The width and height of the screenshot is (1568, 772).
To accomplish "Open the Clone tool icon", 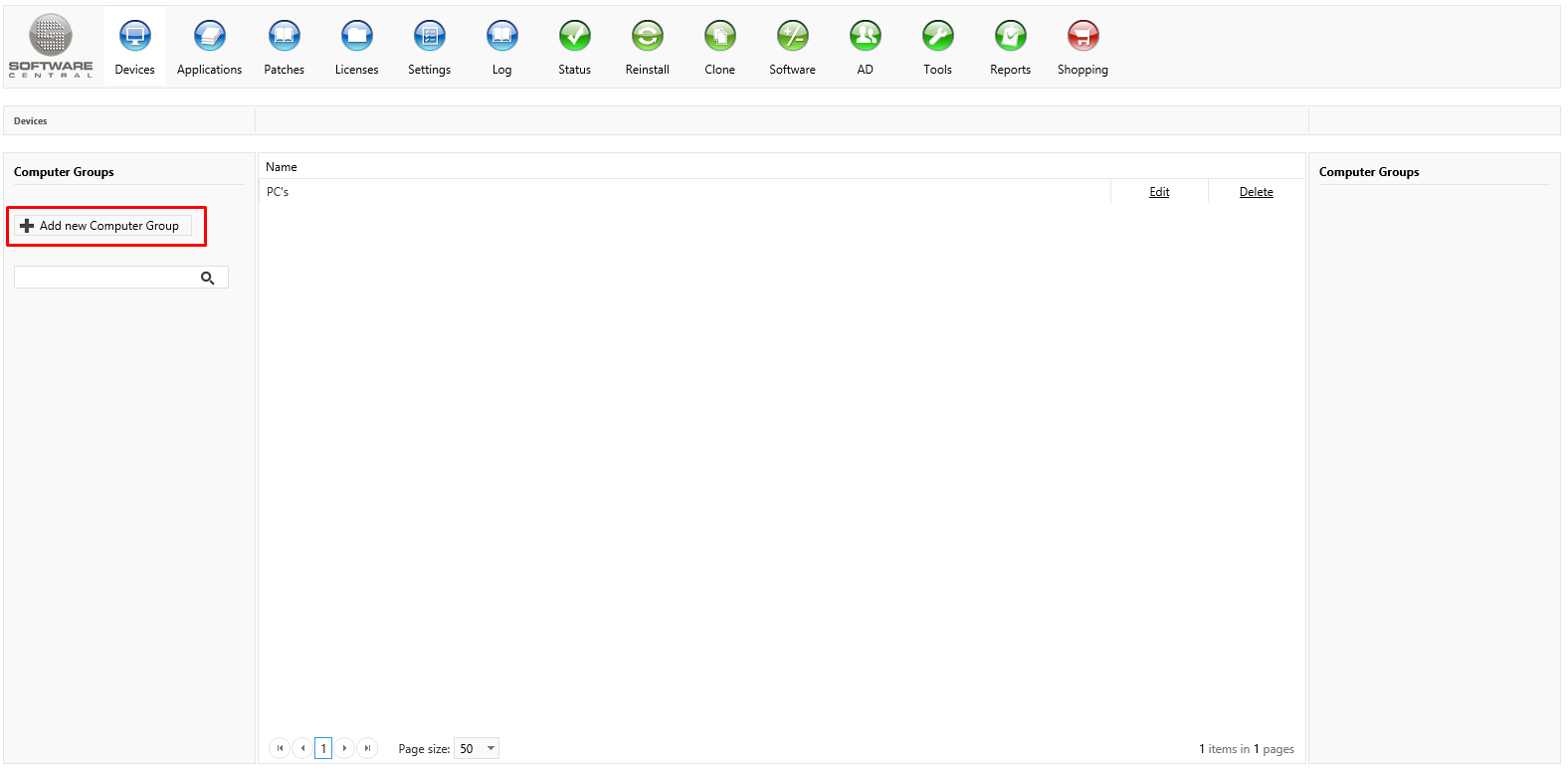I will click(720, 37).
